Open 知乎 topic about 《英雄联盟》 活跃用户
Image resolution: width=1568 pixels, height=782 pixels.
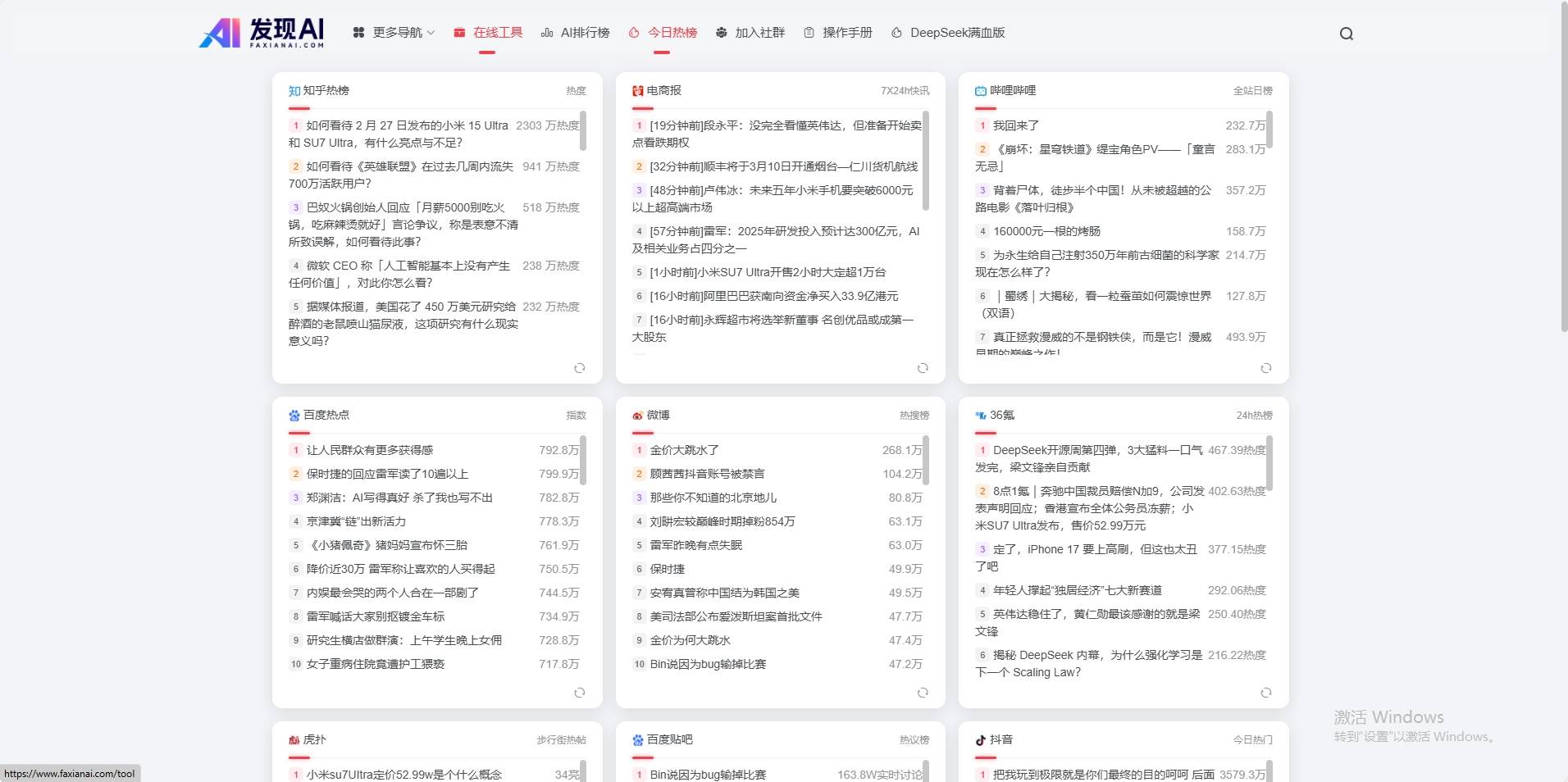(401, 175)
